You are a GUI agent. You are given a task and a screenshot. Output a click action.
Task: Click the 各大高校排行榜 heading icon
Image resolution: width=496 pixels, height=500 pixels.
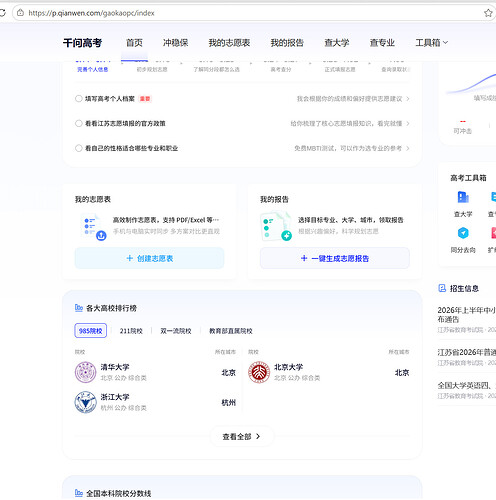(79, 308)
